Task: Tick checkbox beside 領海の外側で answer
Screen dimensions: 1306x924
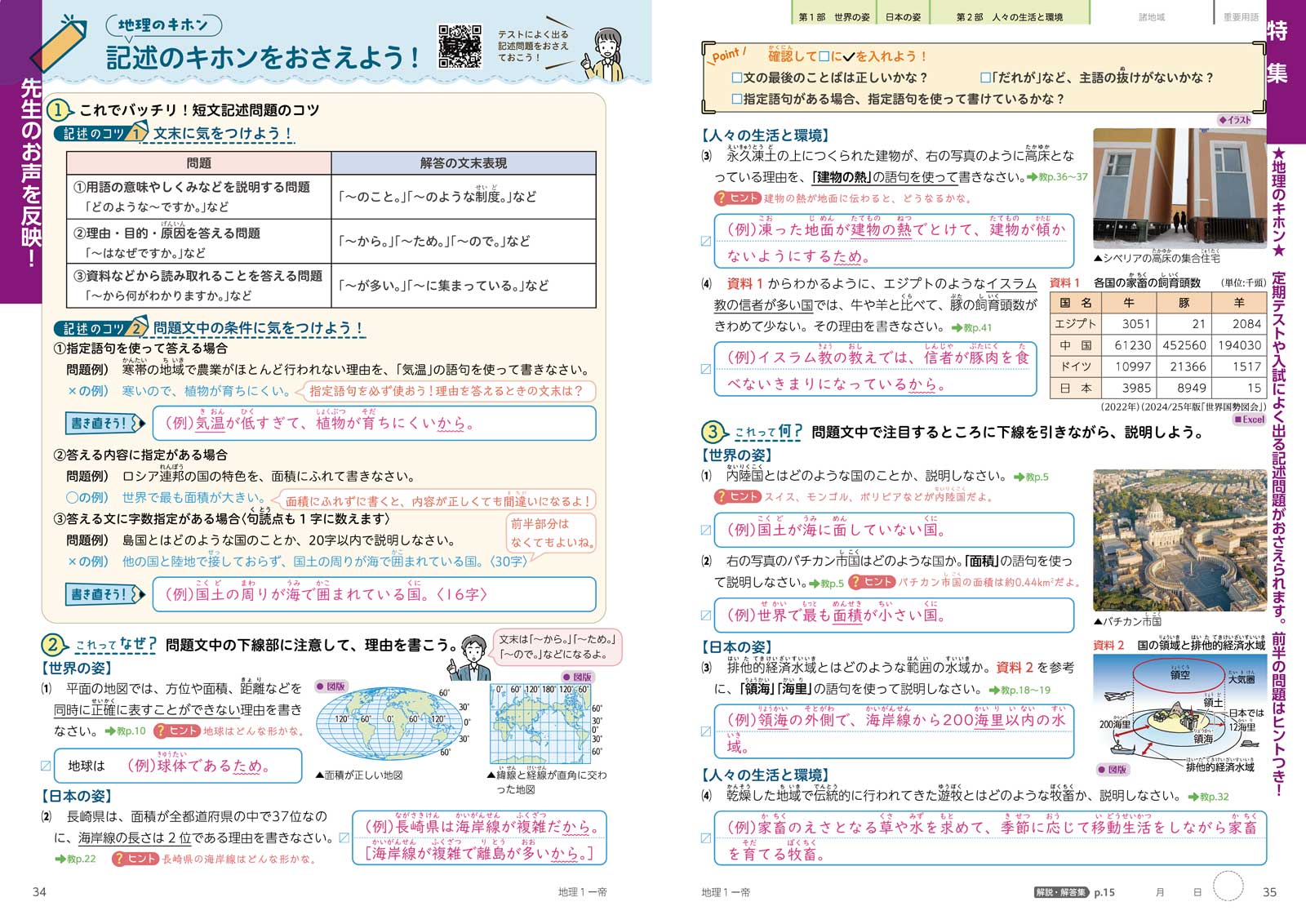Action: (x=706, y=731)
